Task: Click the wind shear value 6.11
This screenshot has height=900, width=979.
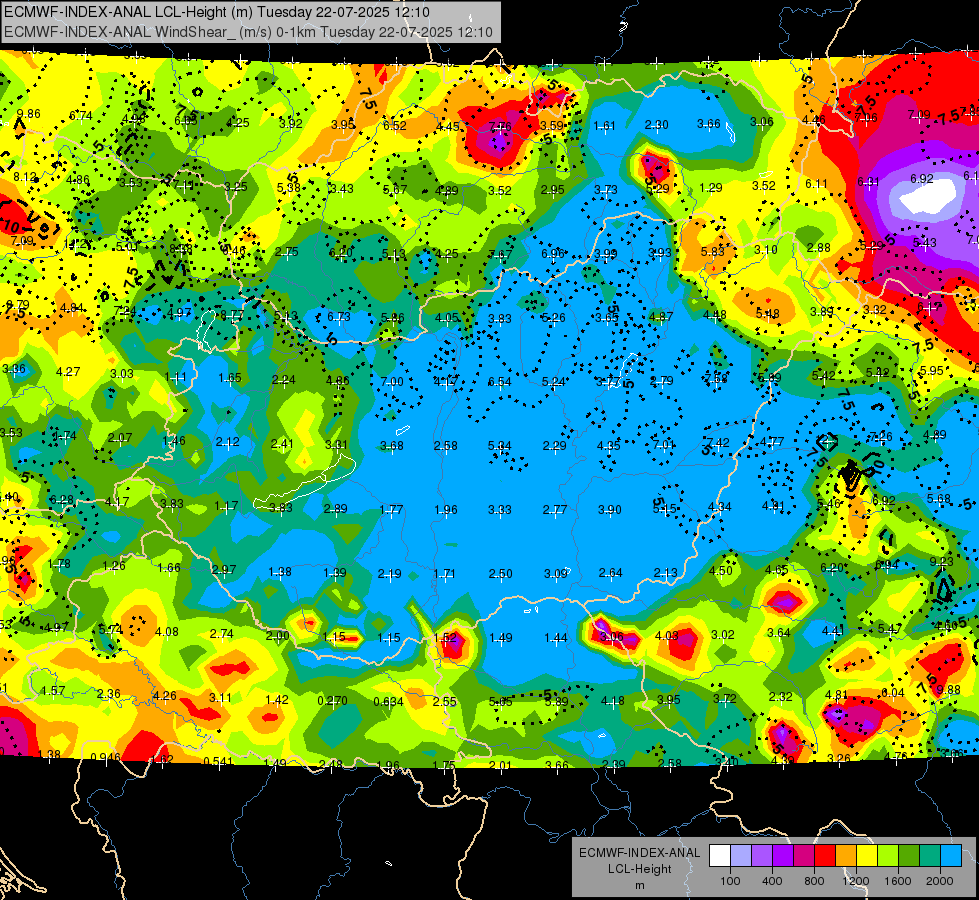Action: (816, 184)
